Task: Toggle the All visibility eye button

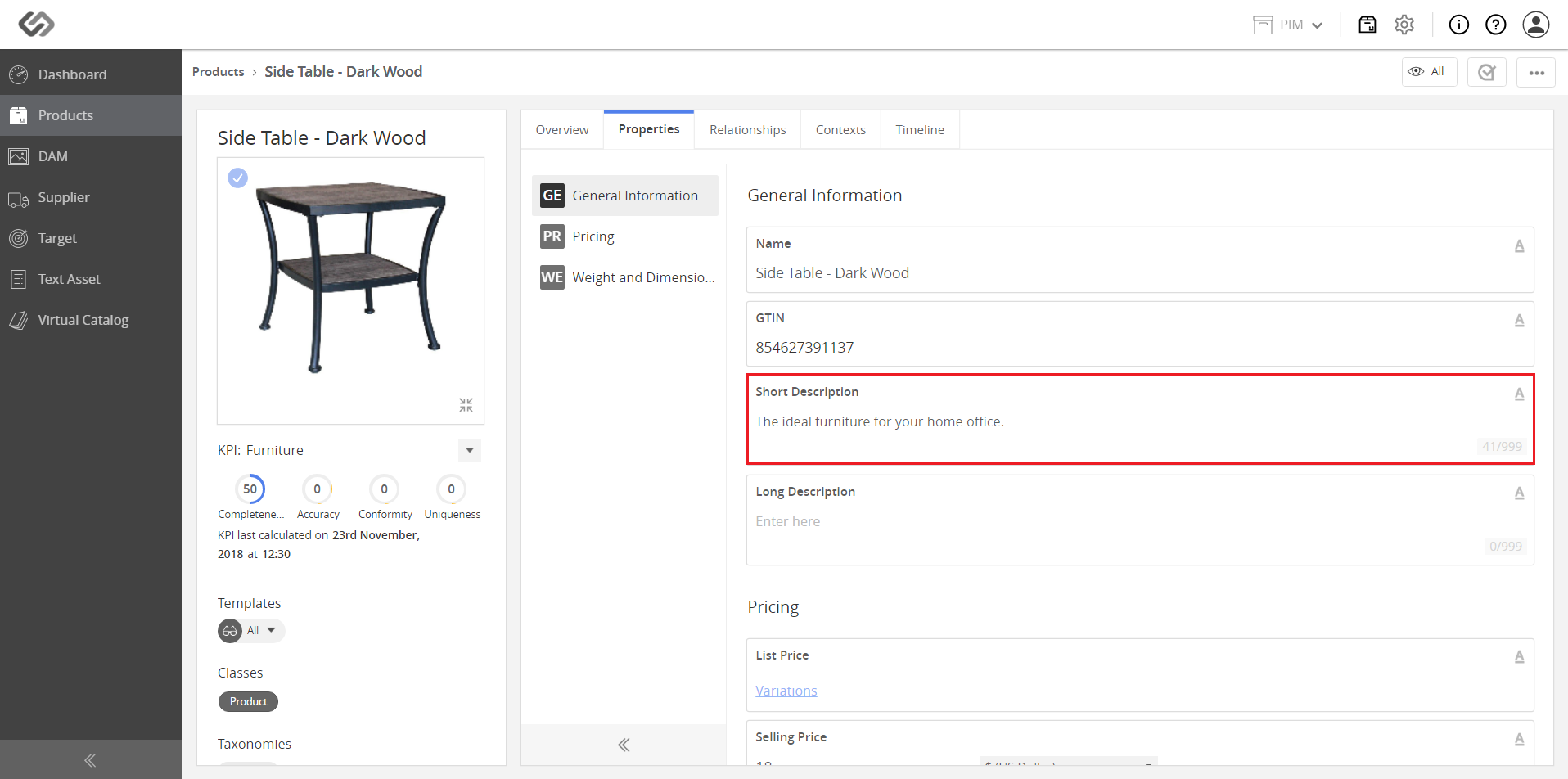Action: coord(1429,72)
